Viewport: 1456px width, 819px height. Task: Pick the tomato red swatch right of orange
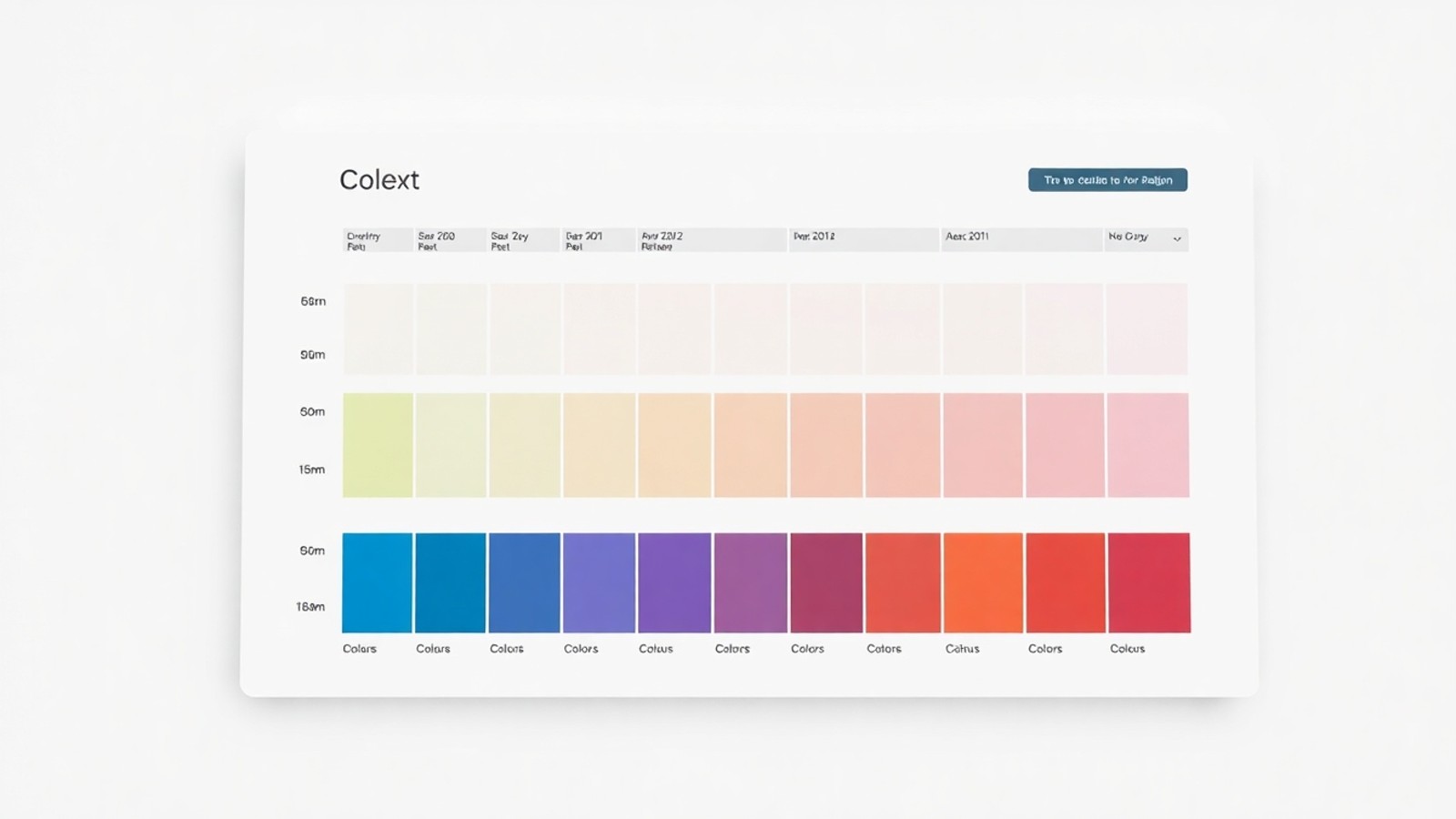click(1066, 582)
